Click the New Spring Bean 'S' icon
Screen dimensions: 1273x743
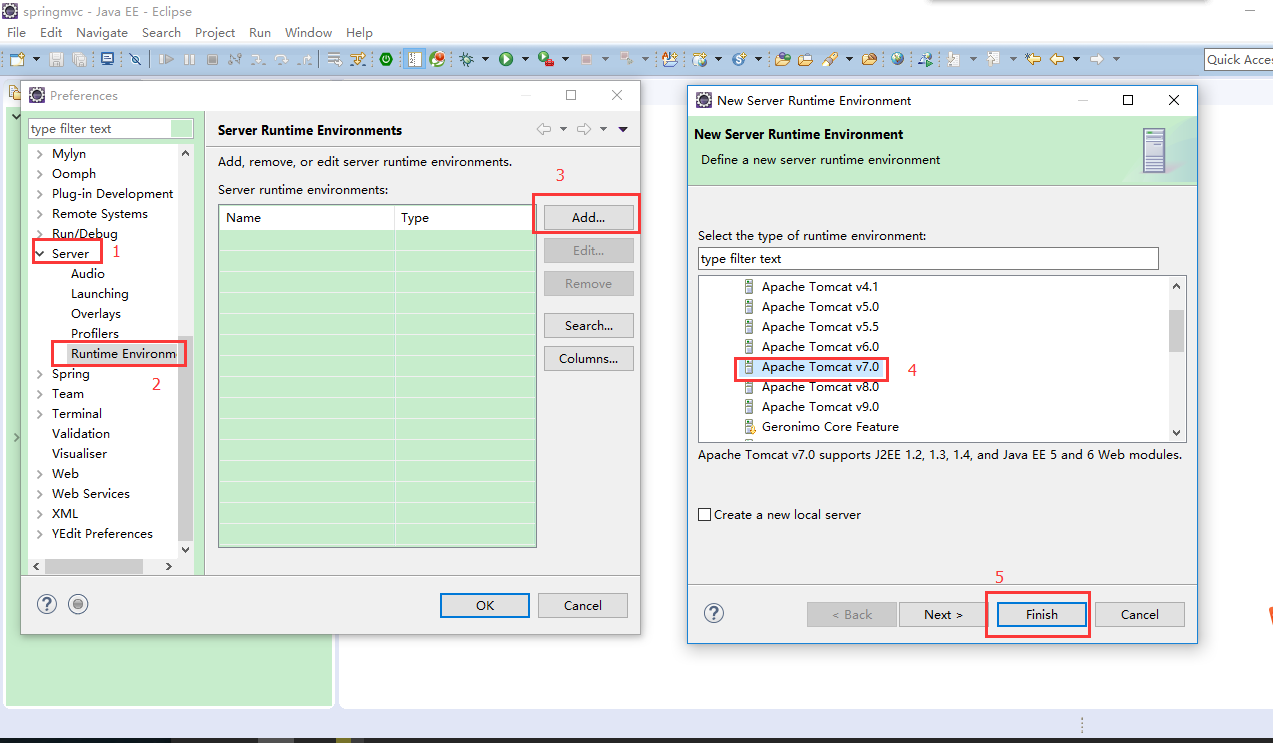pyautogui.click(x=739, y=59)
